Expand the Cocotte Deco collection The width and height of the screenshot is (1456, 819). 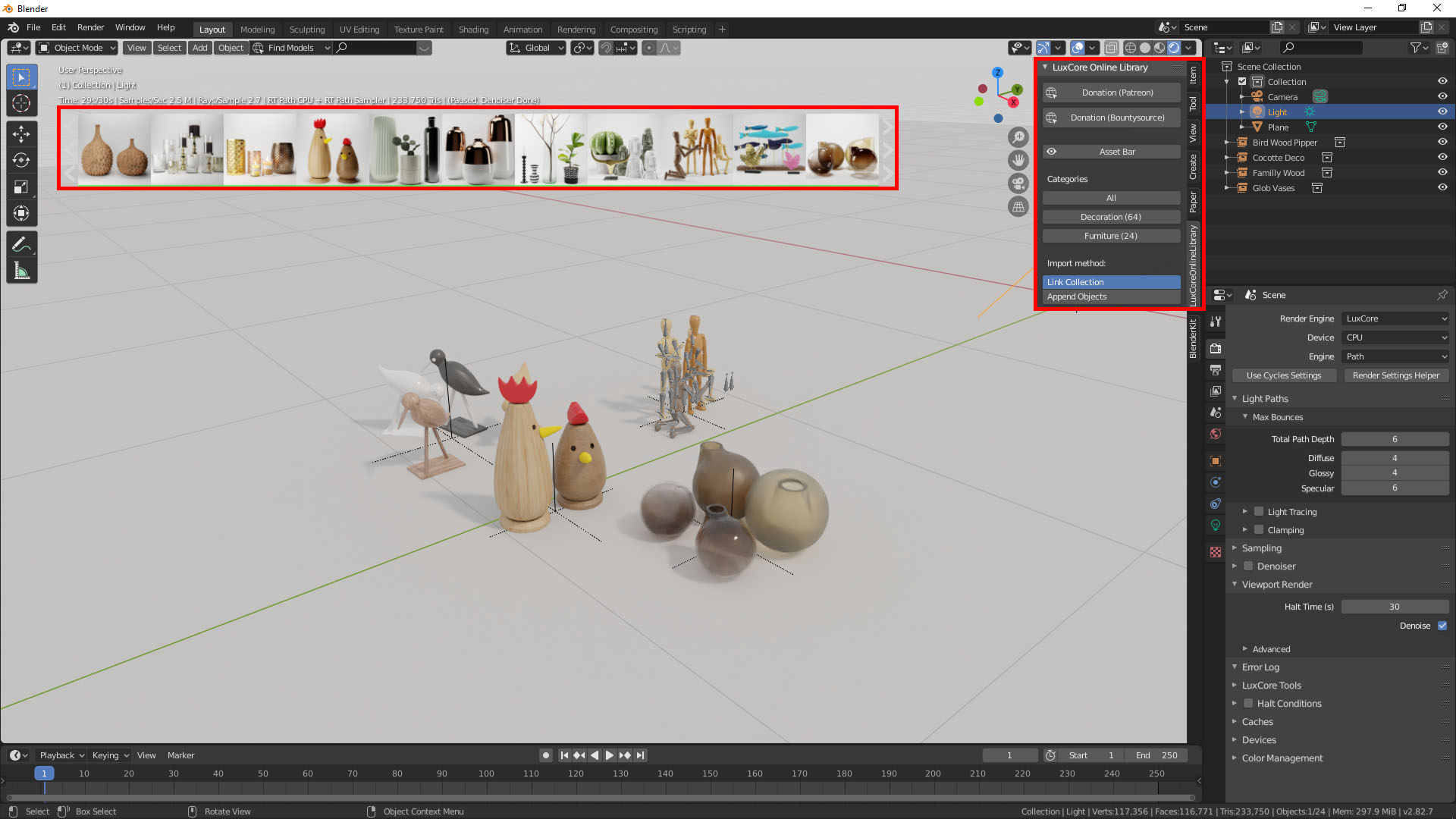pyautogui.click(x=1227, y=158)
